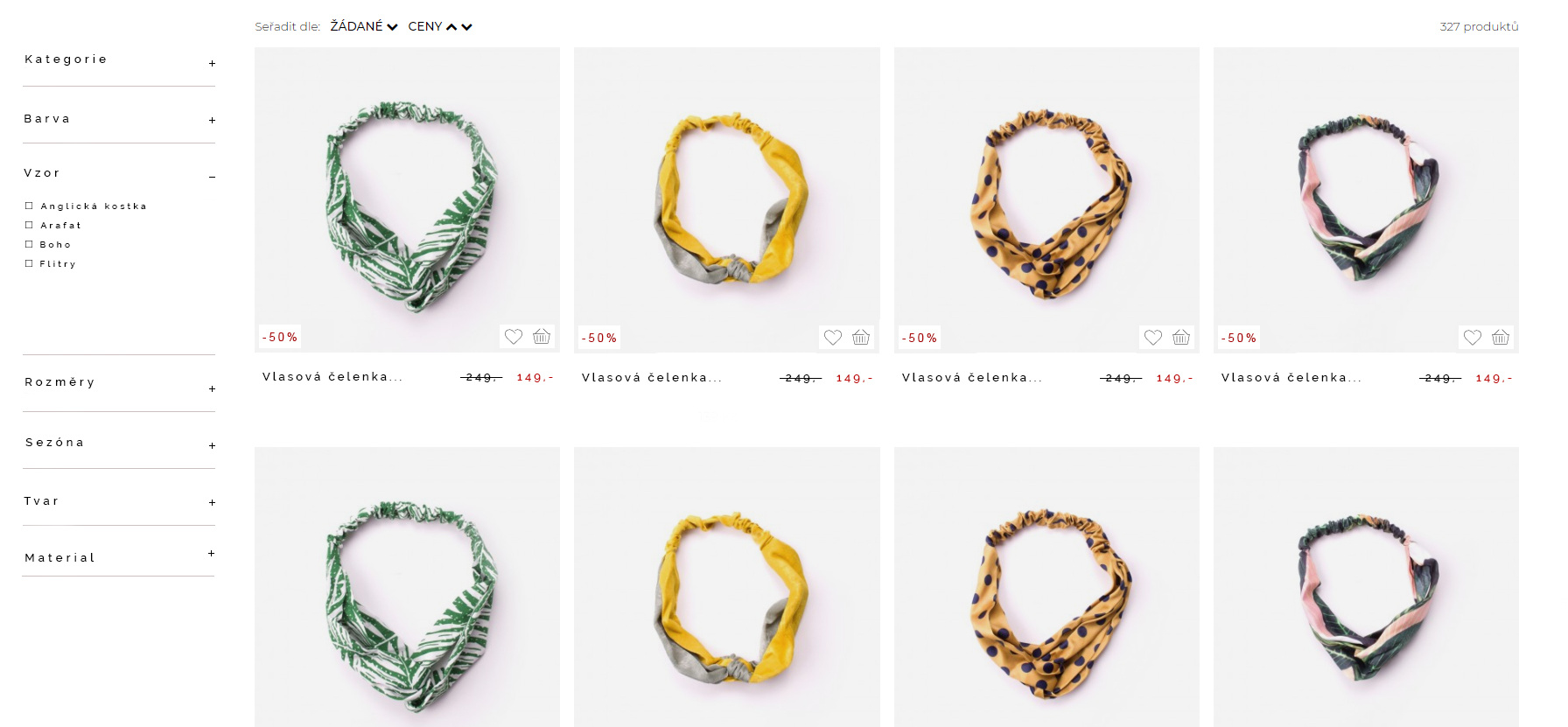The height and width of the screenshot is (727, 1568).
Task: Add polka dot headband to basket
Action: point(1181,338)
